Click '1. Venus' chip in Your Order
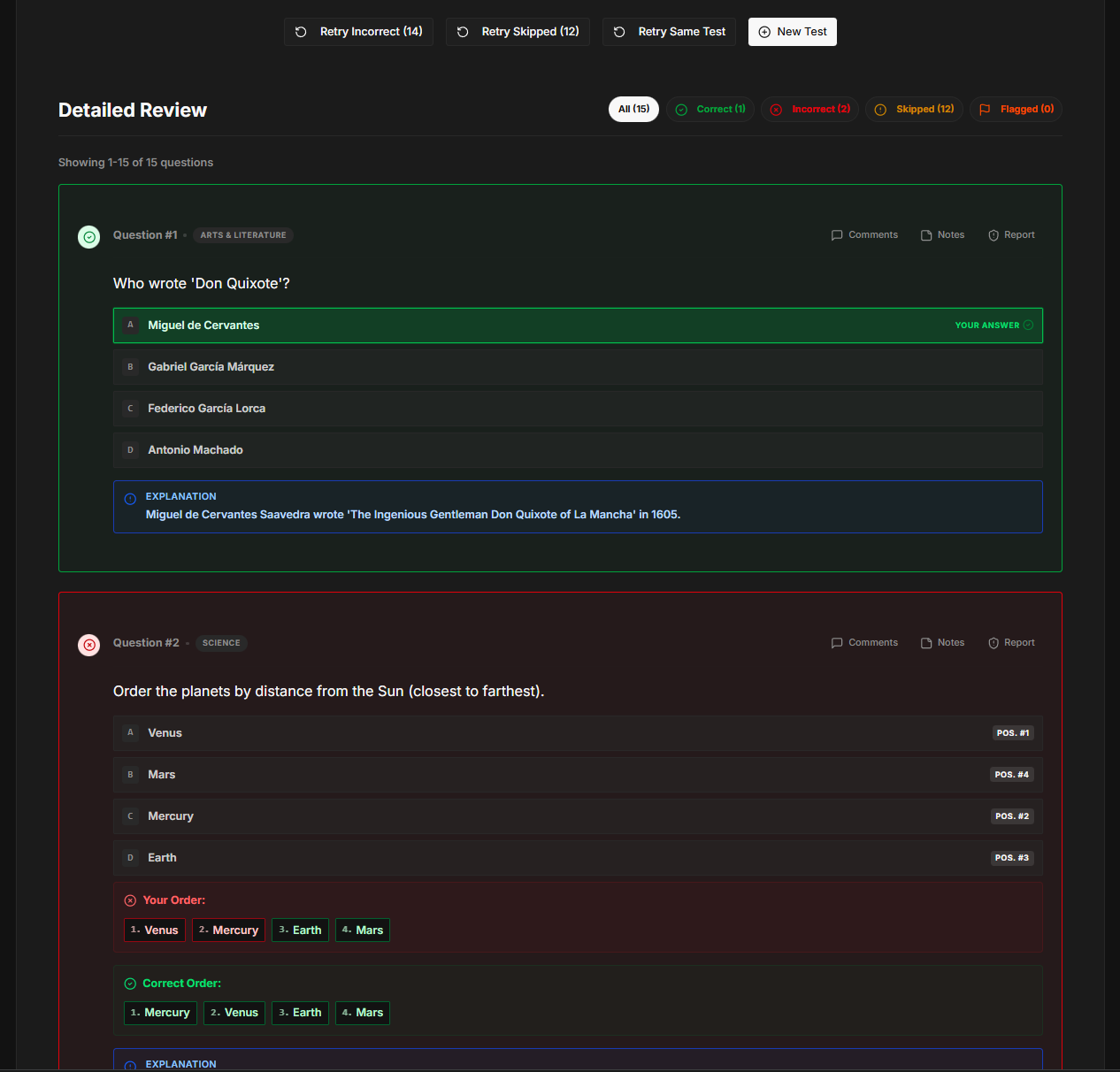The image size is (1120, 1072). tap(155, 930)
